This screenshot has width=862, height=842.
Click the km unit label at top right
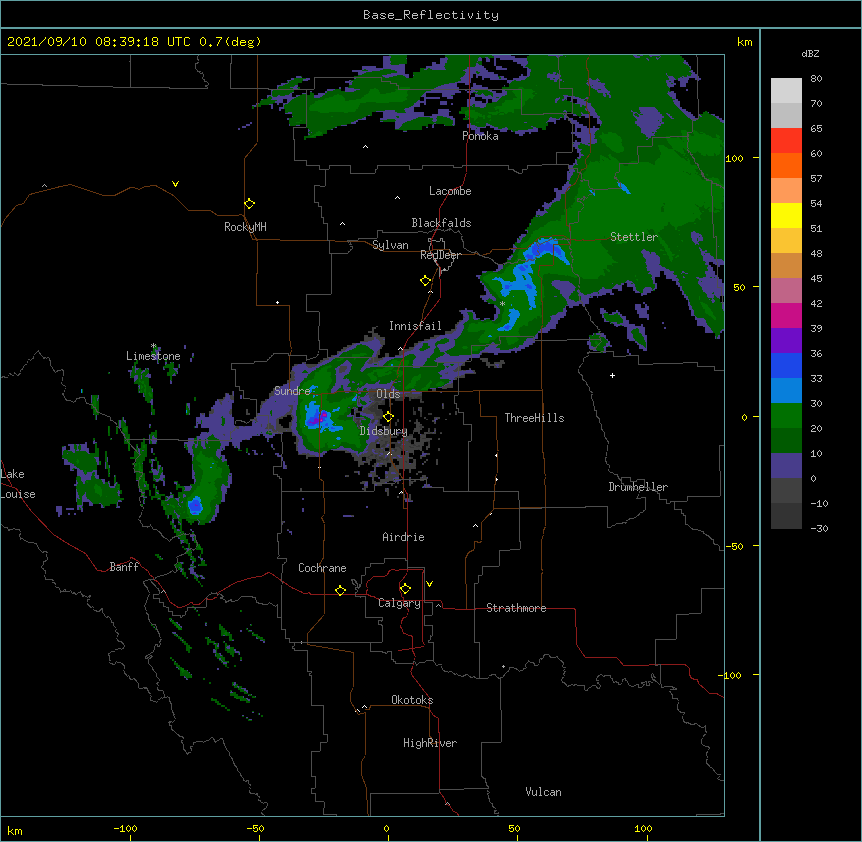pyautogui.click(x=744, y=42)
